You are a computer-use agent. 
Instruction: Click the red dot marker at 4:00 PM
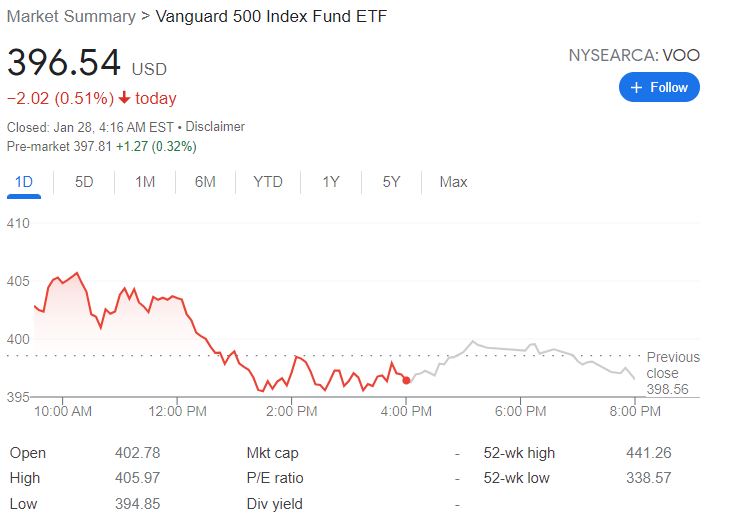pyautogui.click(x=406, y=380)
